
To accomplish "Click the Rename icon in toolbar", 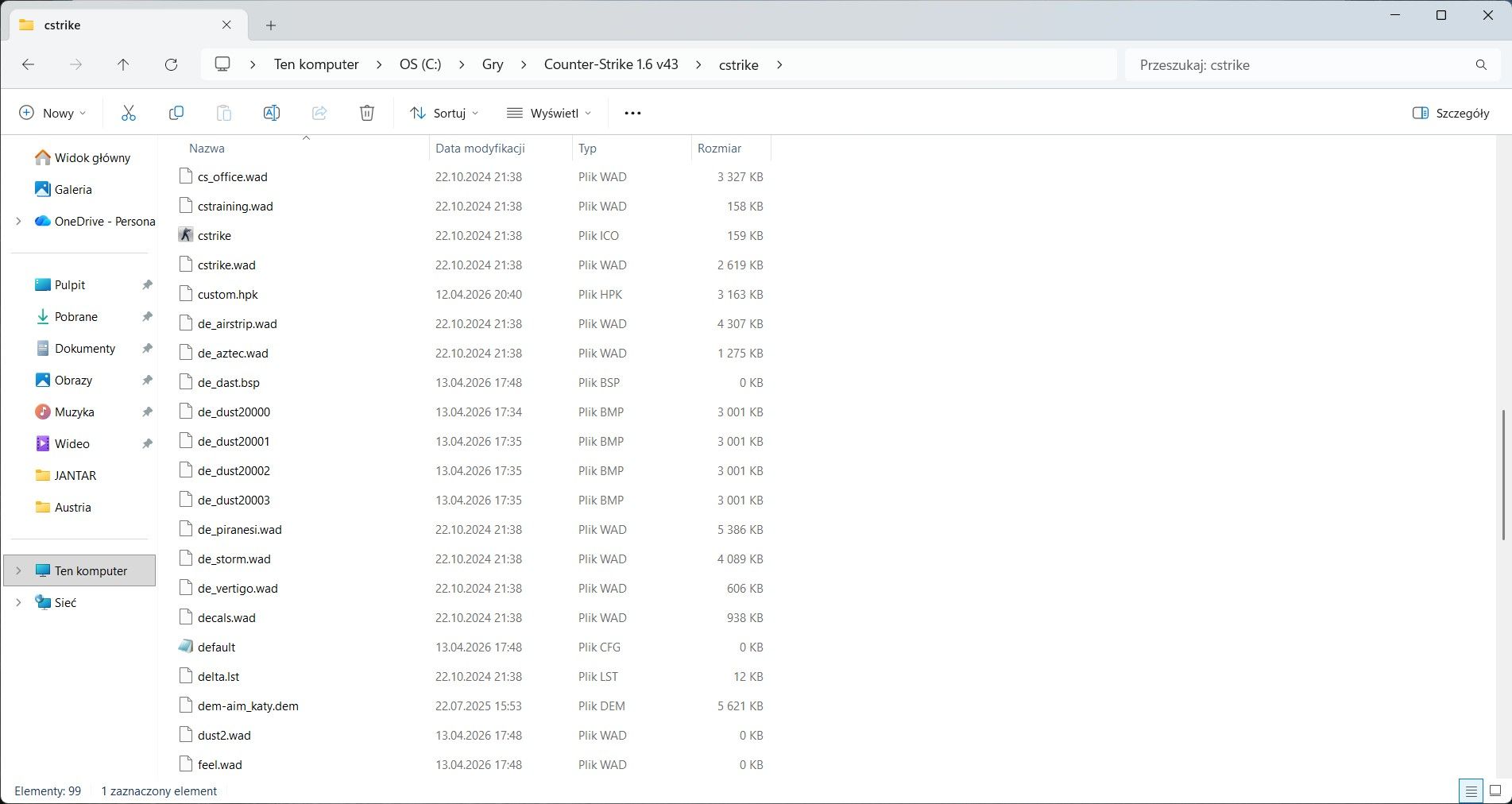I will [271, 113].
